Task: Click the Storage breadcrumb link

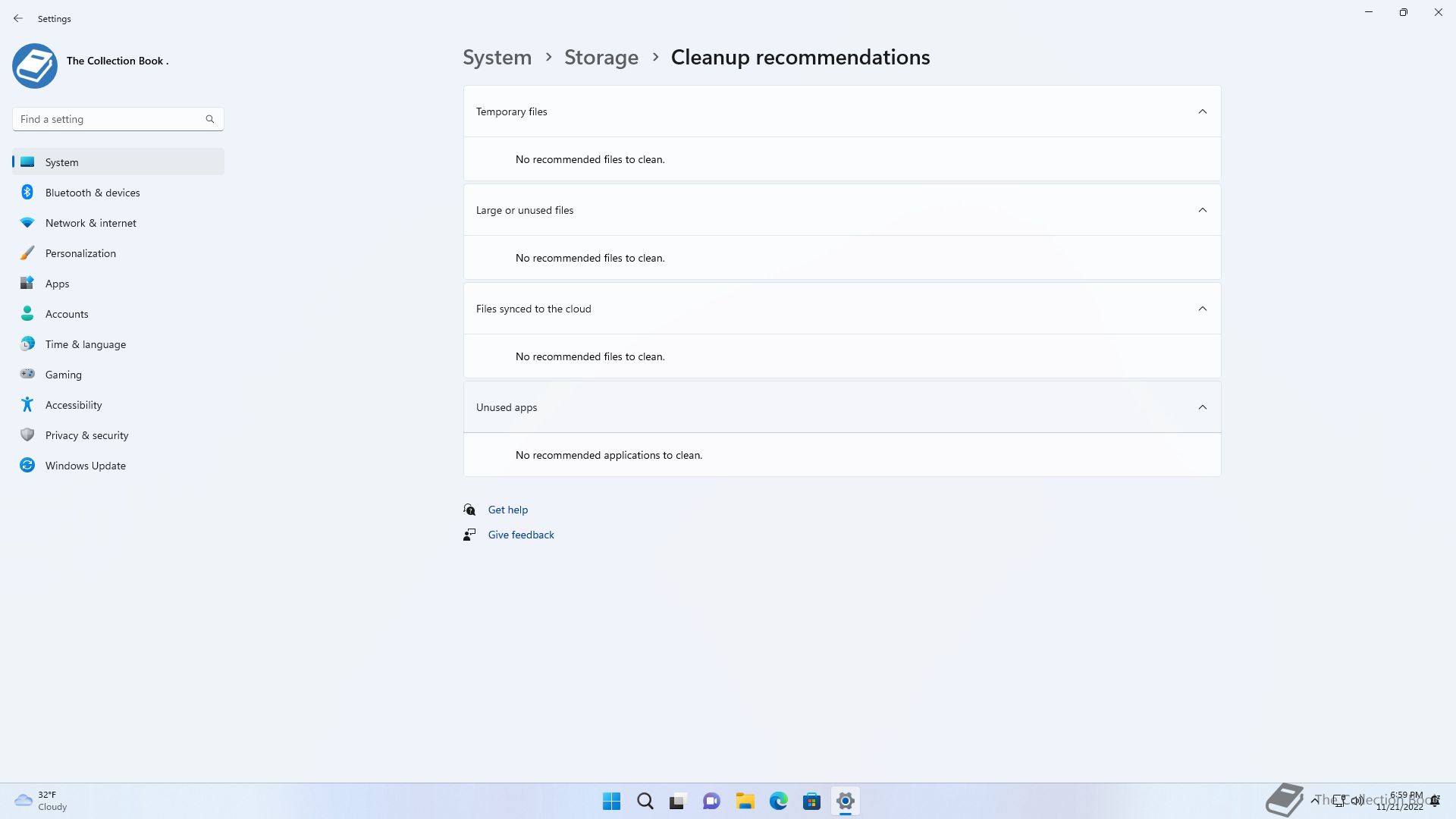Action: pos(601,58)
